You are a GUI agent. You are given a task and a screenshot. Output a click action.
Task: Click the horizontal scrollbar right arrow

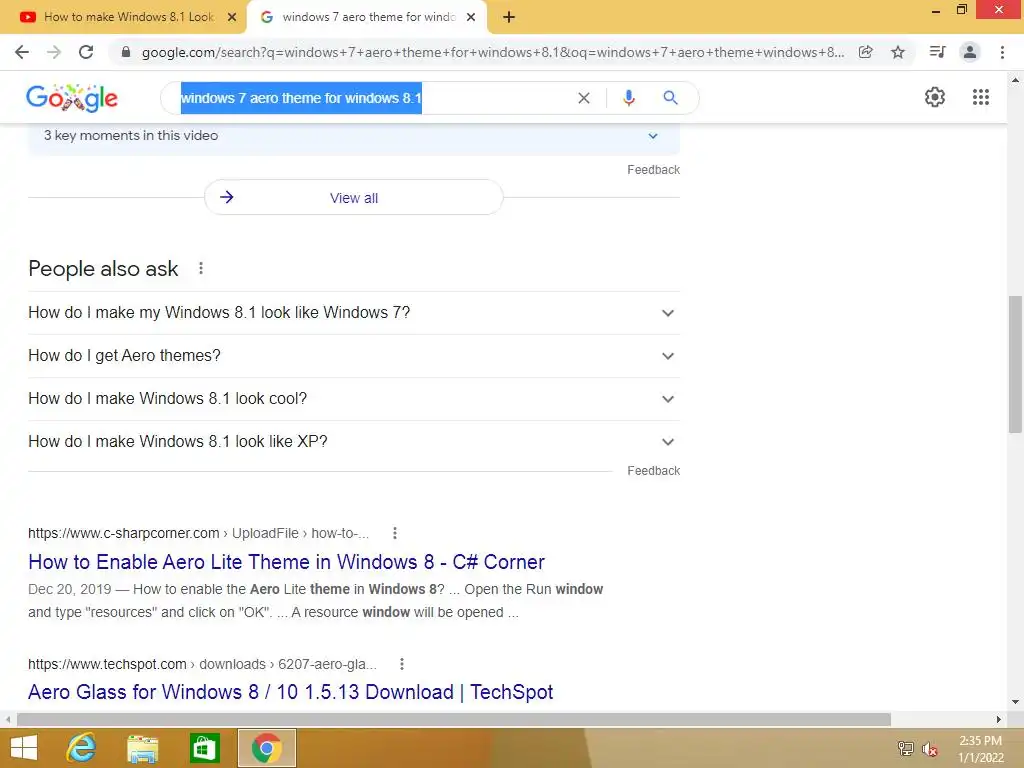(999, 720)
